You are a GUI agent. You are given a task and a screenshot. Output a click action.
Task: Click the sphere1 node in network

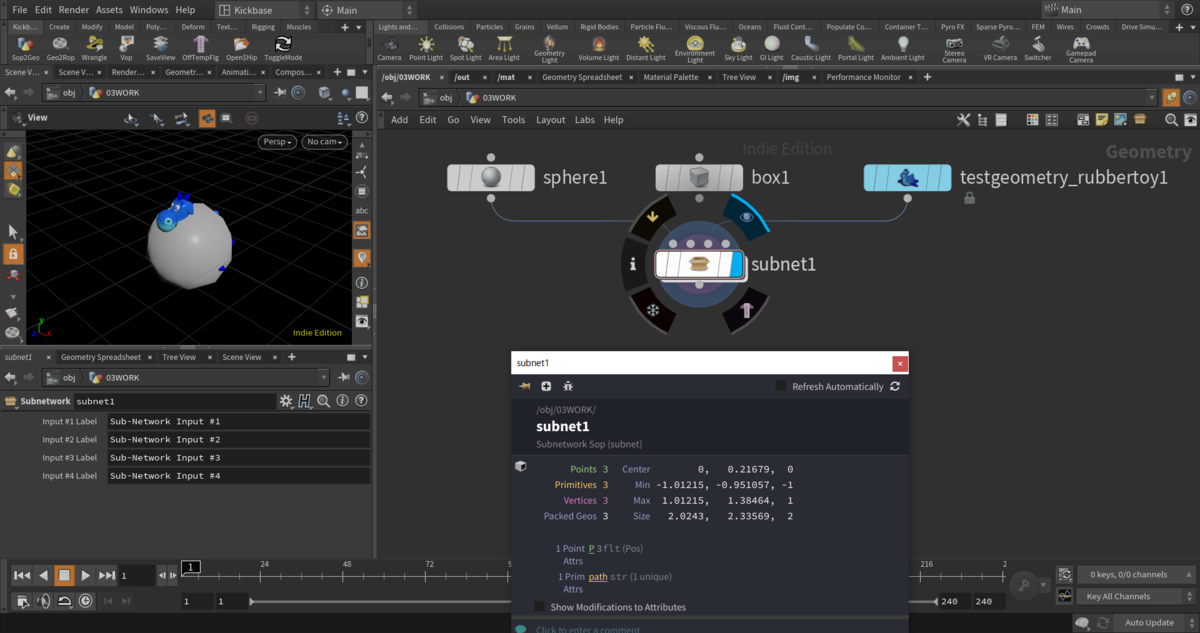click(490, 178)
